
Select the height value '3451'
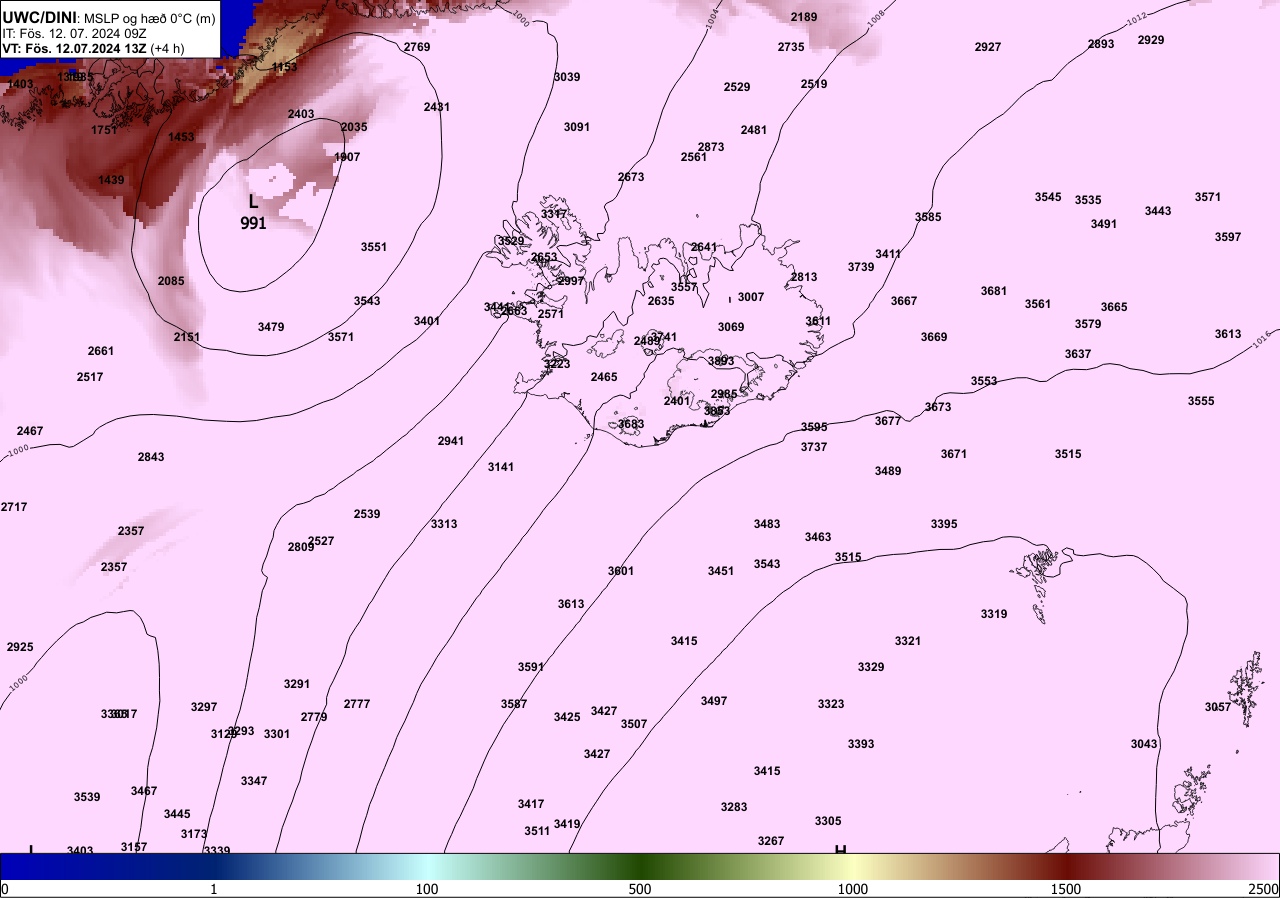point(721,571)
